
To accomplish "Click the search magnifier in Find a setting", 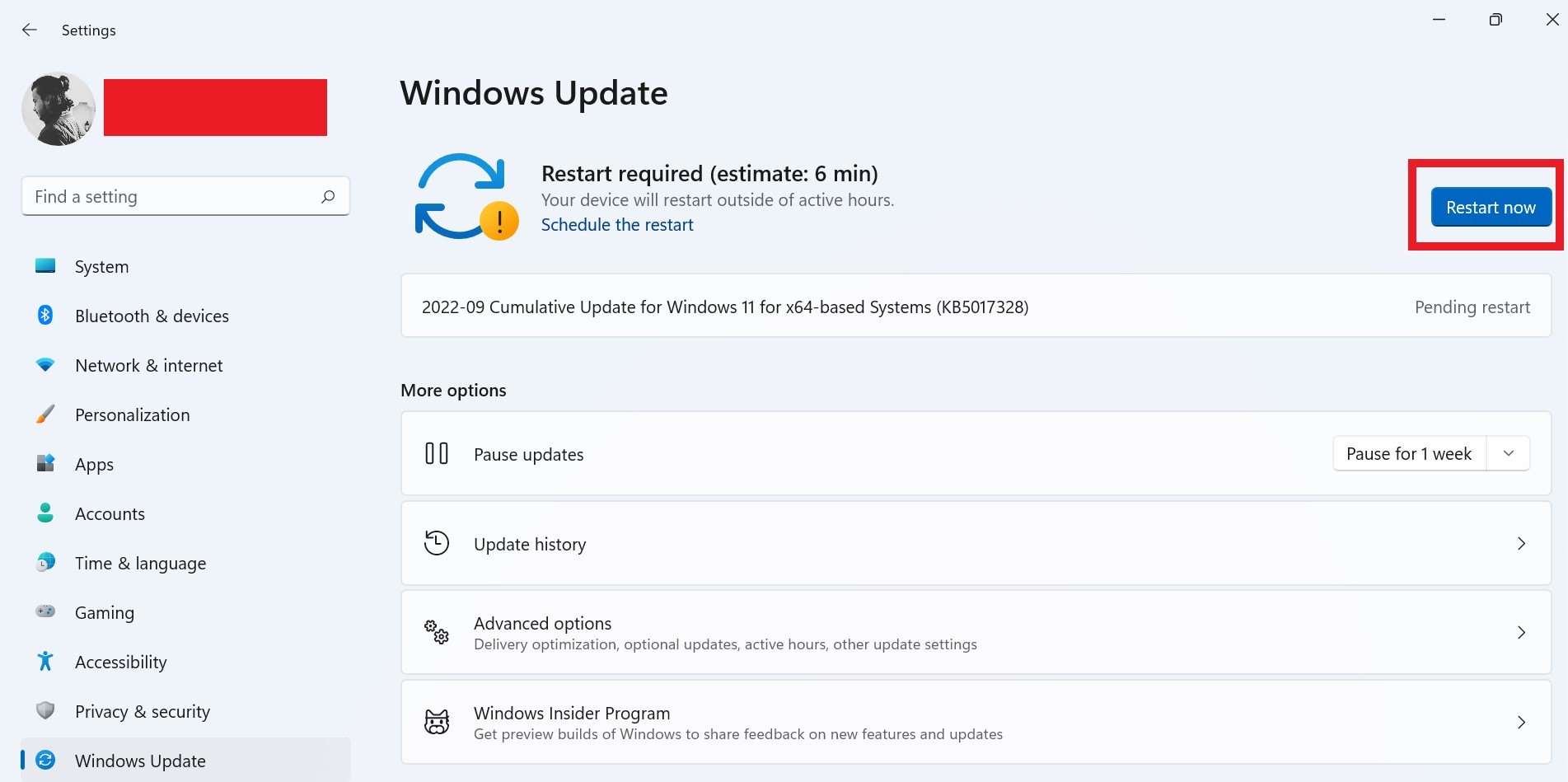I will coord(327,196).
